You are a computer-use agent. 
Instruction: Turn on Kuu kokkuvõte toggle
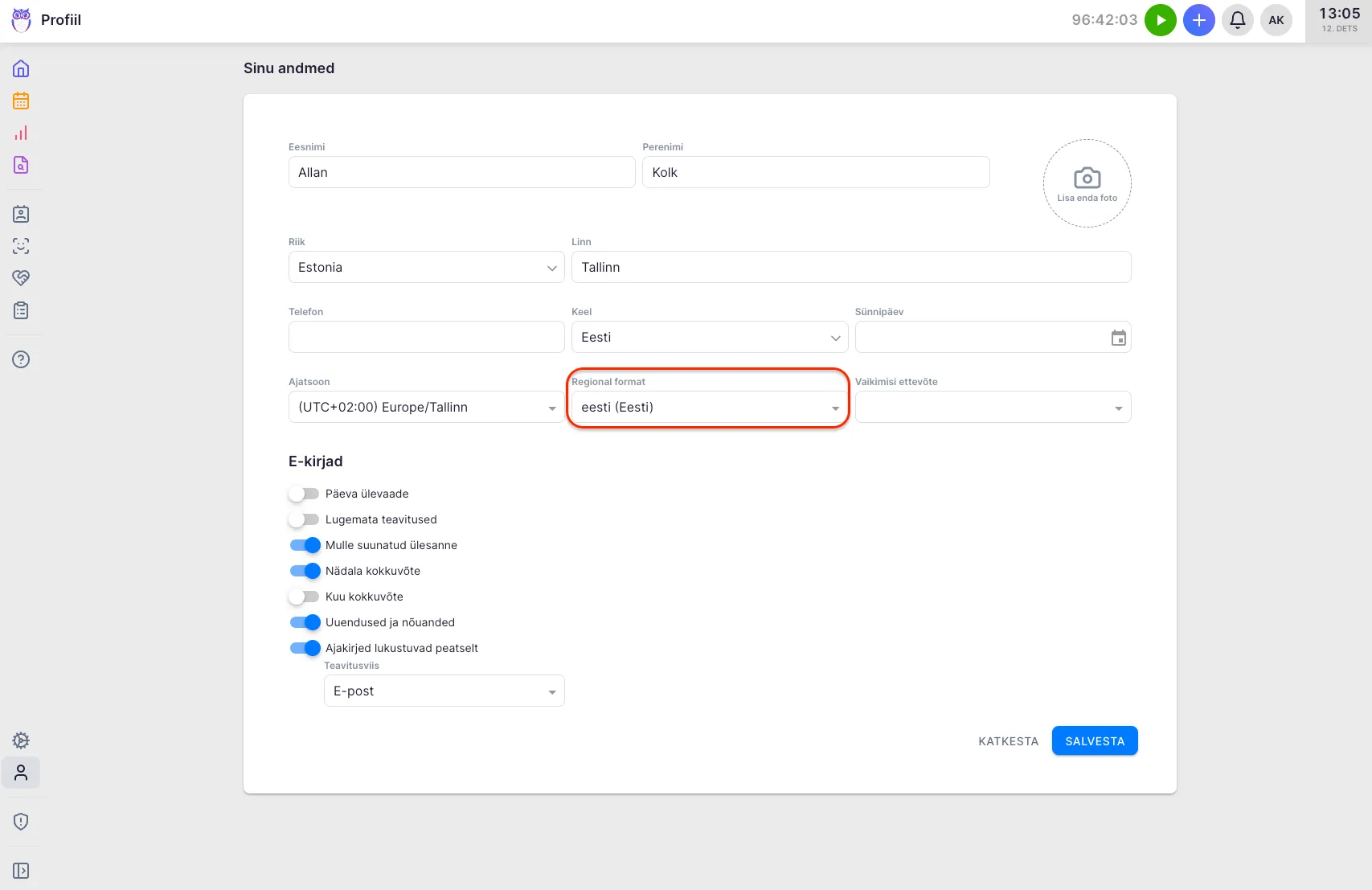[x=305, y=597]
